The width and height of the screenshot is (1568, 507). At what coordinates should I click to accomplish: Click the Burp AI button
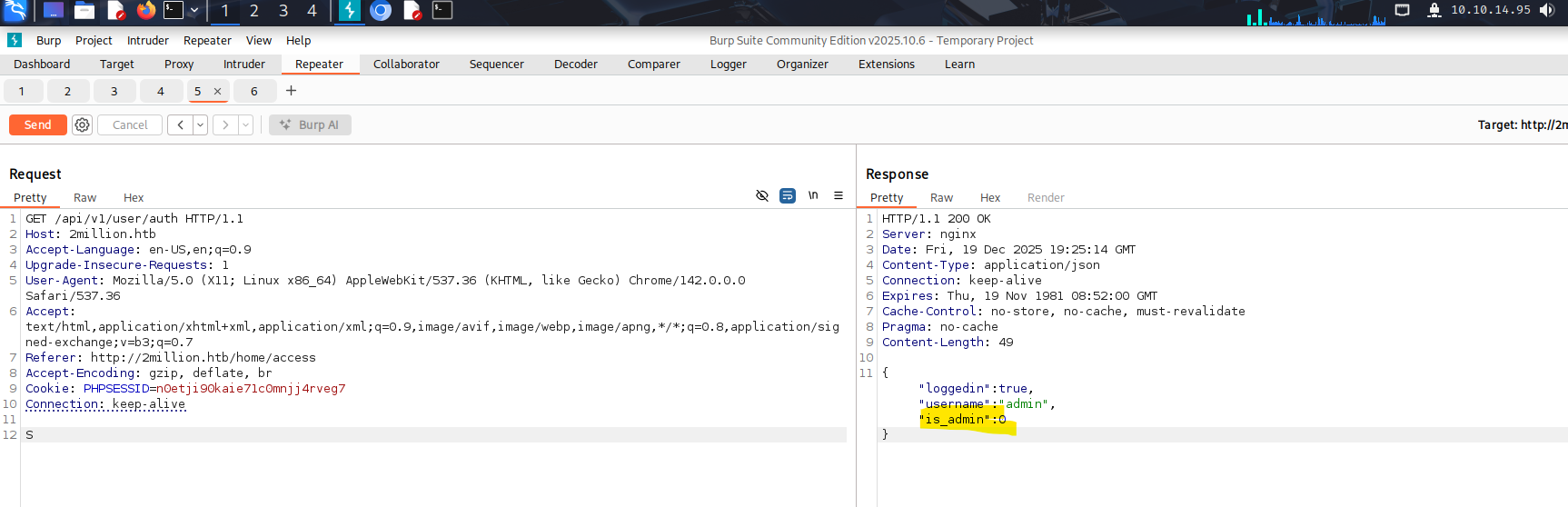pos(310,125)
